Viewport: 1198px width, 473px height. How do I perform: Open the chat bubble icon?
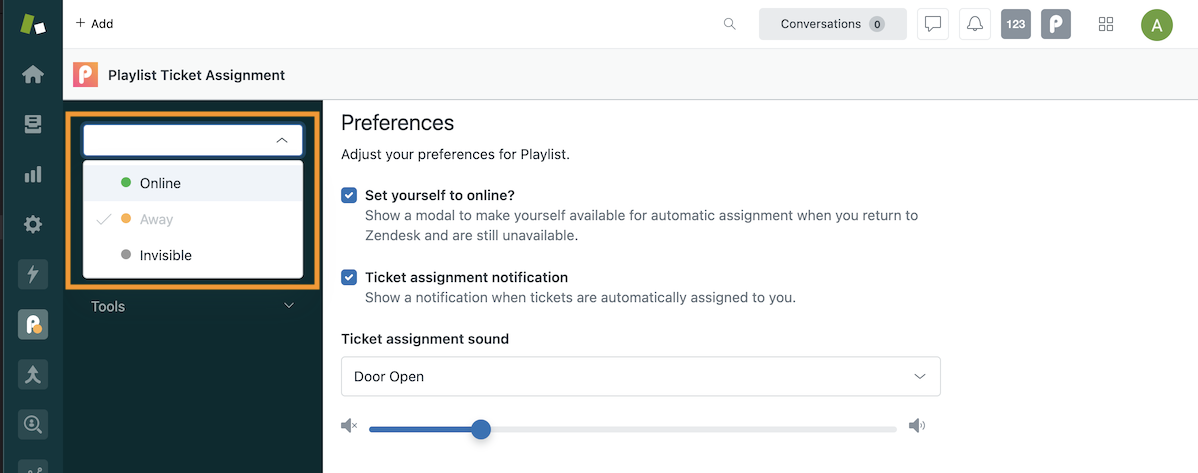pyautogui.click(x=932, y=24)
